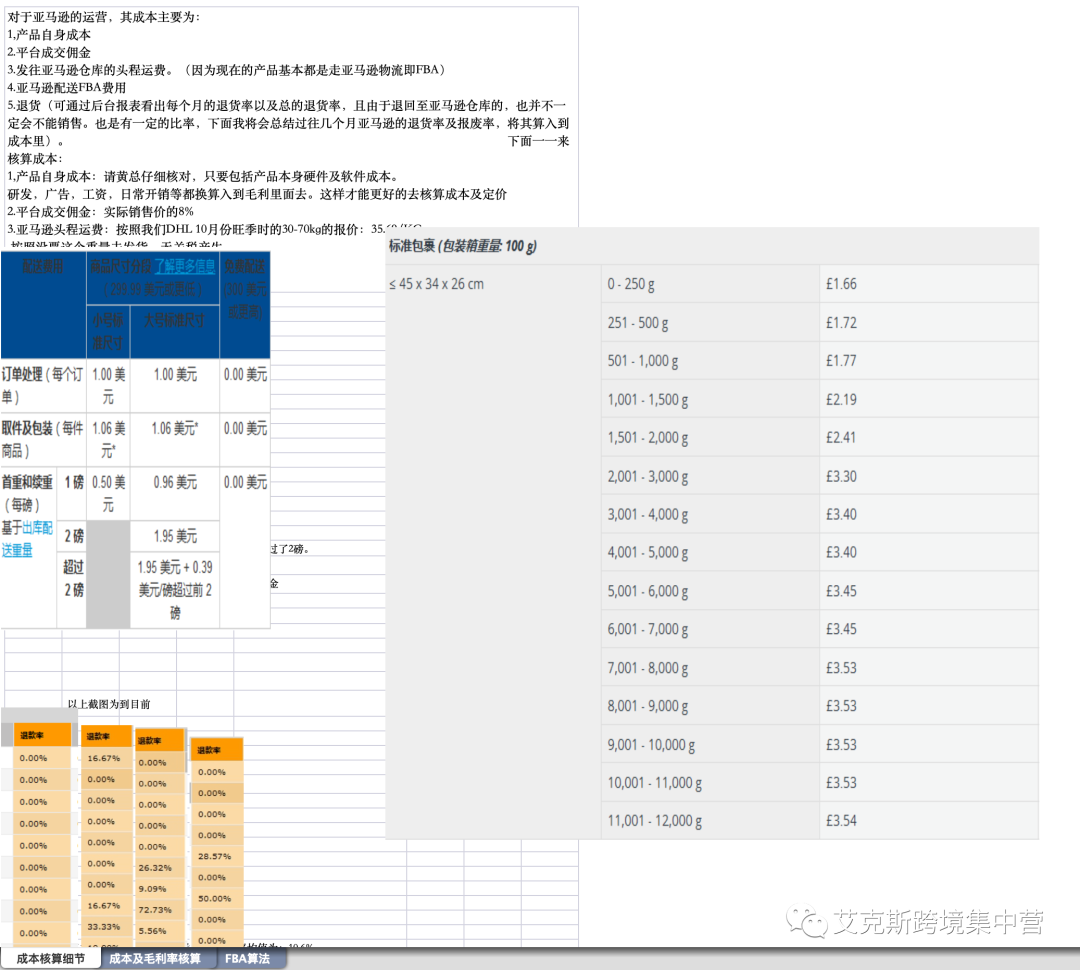Click the 取件及包装 (每件商品) row label
The width and height of the screenshot is (1080, 970).
point(42,440)
